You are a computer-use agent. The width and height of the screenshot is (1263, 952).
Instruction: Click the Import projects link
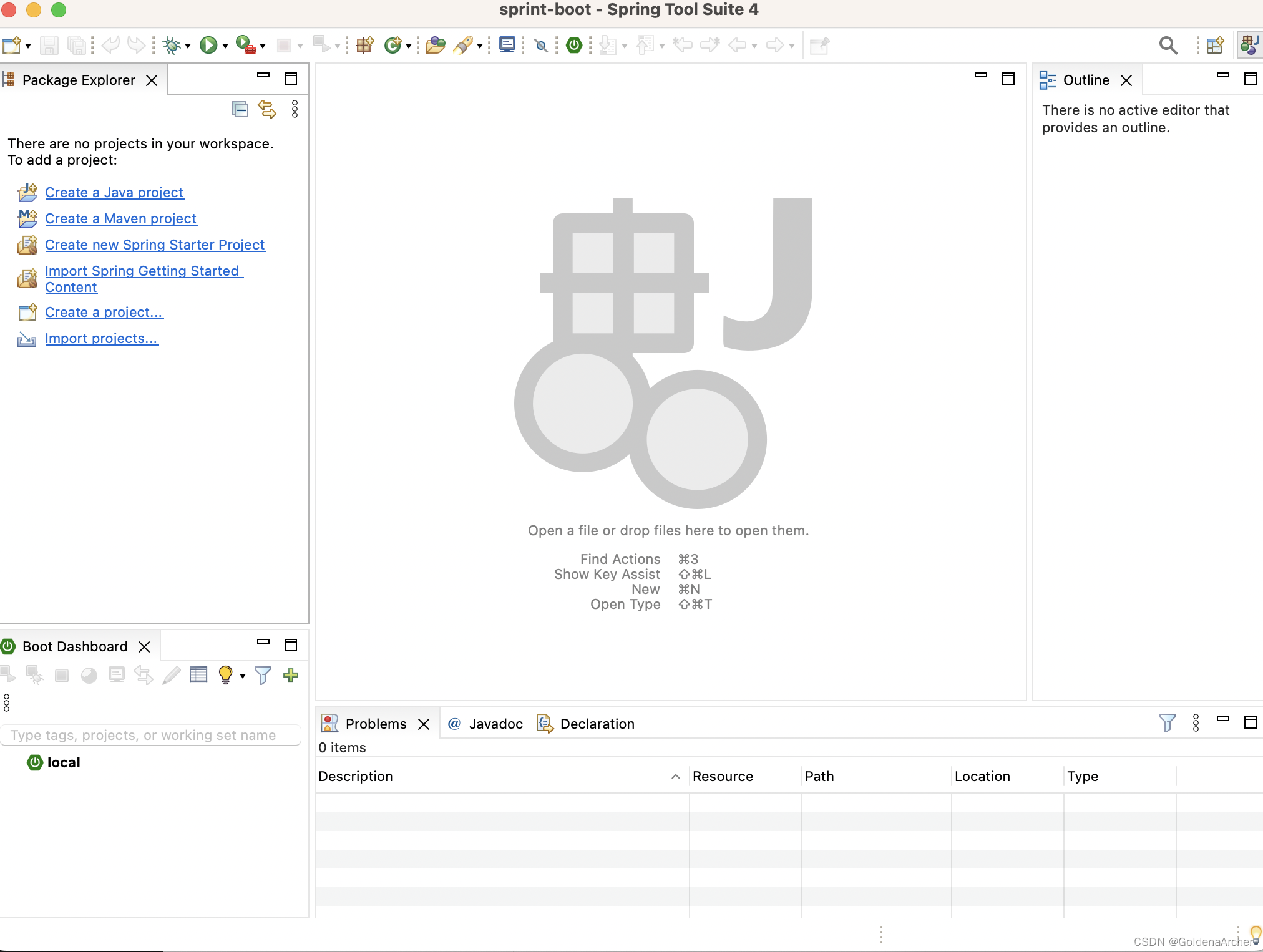[102, 338]
